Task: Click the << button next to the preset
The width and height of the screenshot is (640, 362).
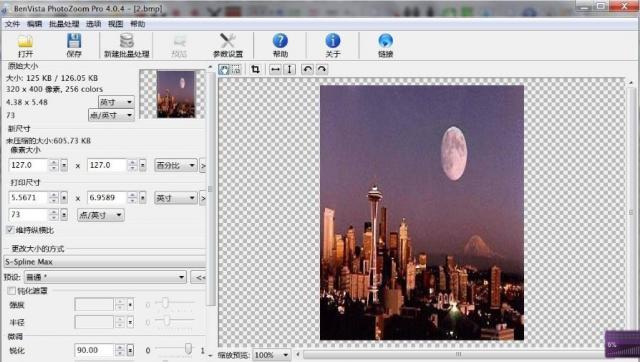Action: [x=199, y=277]
